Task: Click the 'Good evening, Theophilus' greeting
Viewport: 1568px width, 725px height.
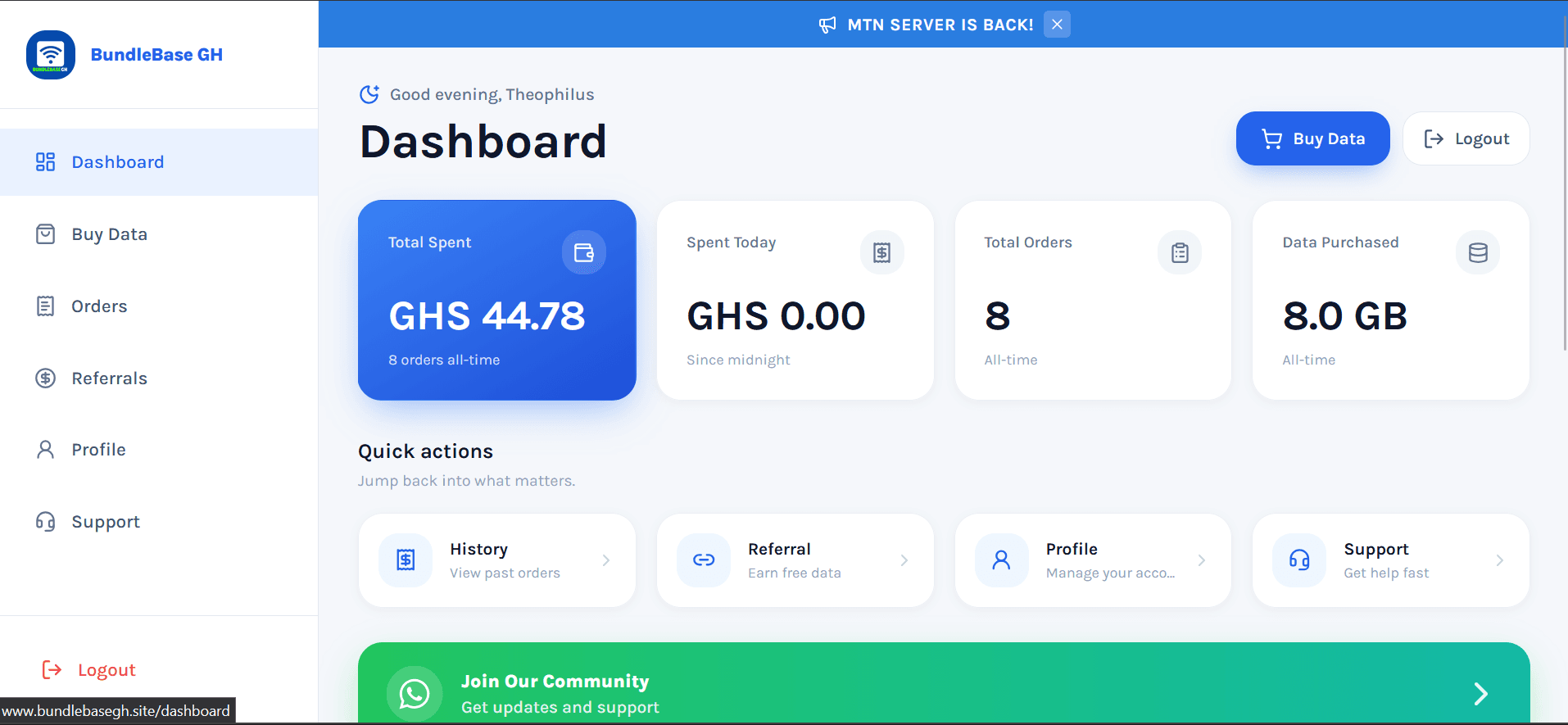Action: 492,94
